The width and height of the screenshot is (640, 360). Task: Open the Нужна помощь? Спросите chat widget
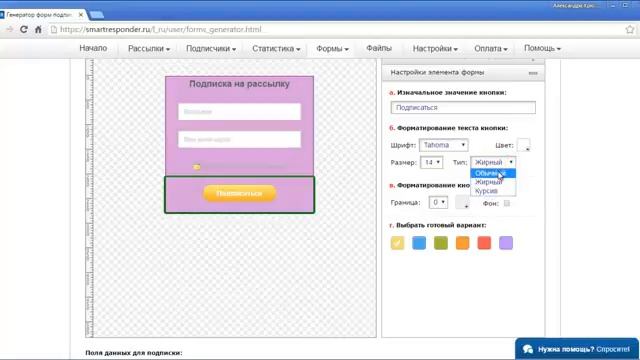[x=577, y=349]
